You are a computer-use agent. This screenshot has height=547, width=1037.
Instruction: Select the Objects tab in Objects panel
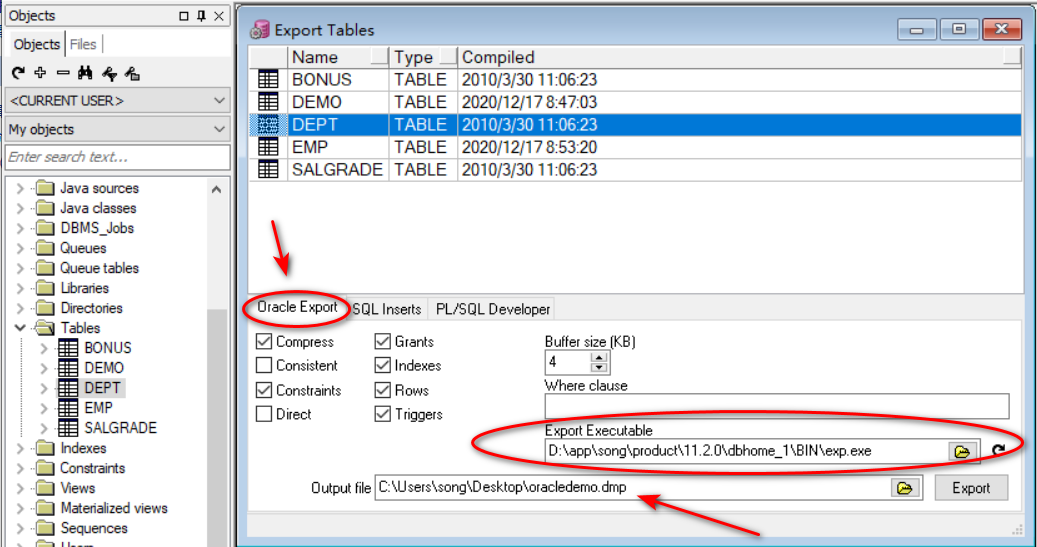(36, 44)
